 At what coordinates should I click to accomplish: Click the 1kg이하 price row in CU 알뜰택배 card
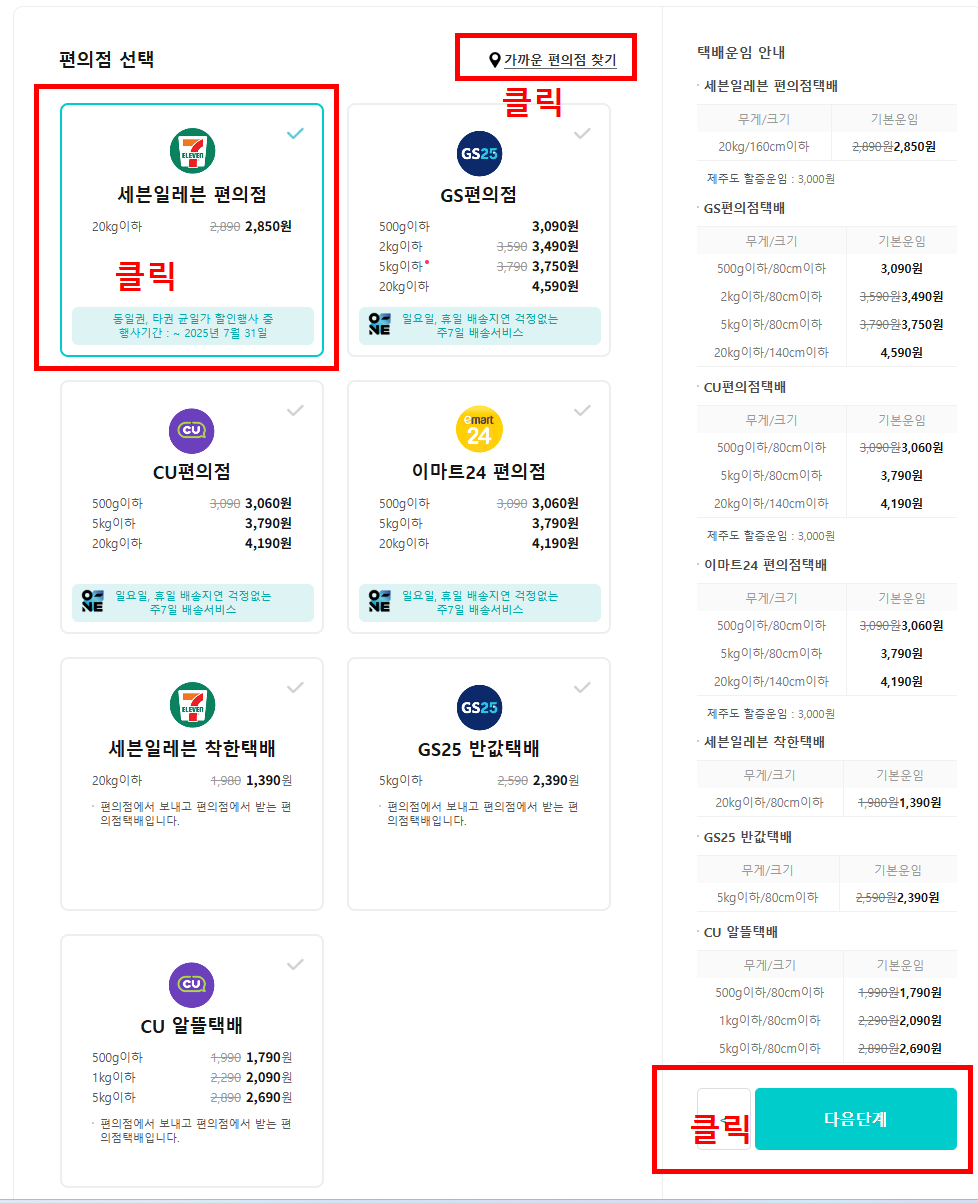point(192,1077)
